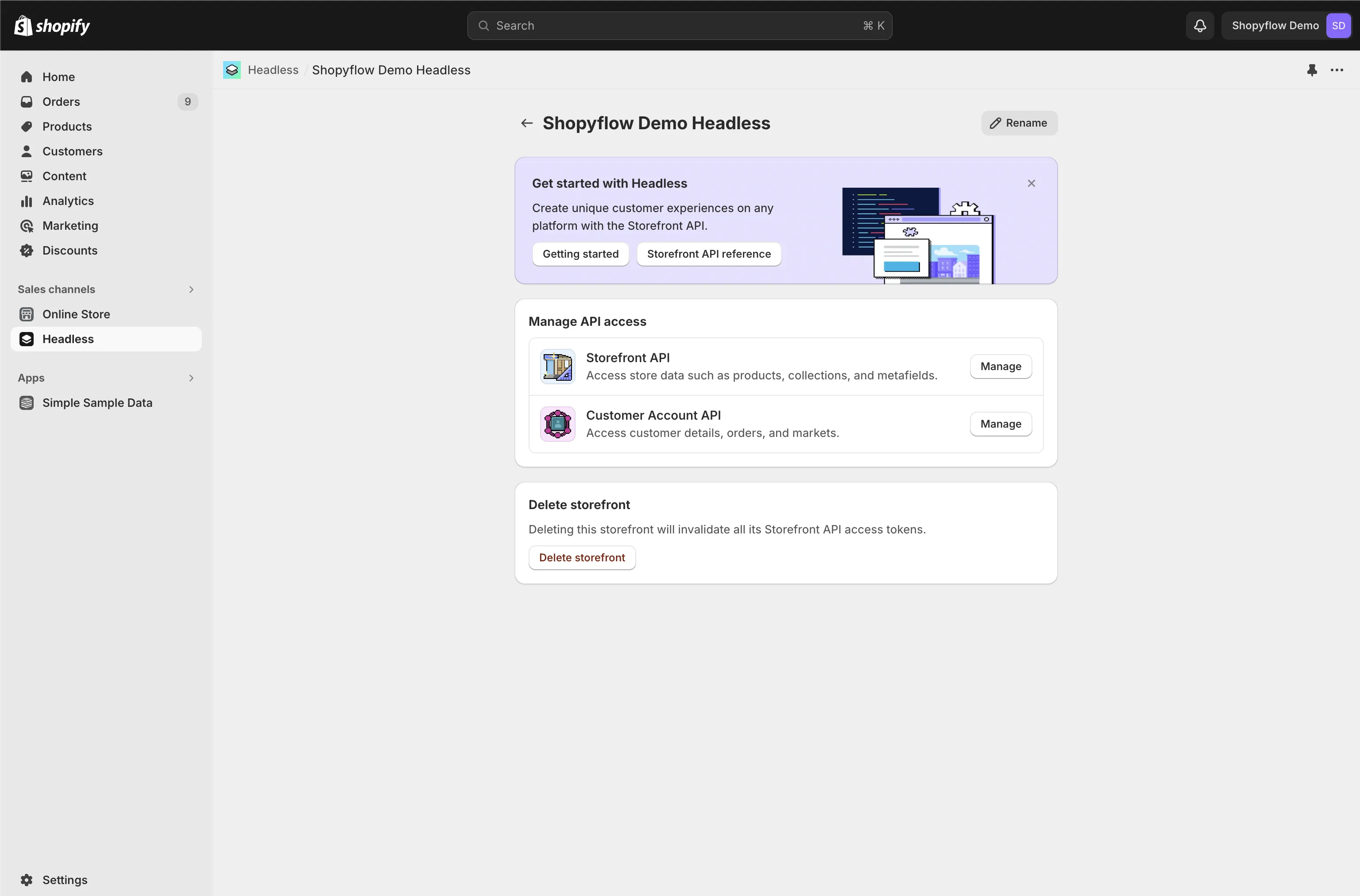Open the notifications bell
Image resolution: width=1360 pixels, height=896 pixels.
point(1200,26)
